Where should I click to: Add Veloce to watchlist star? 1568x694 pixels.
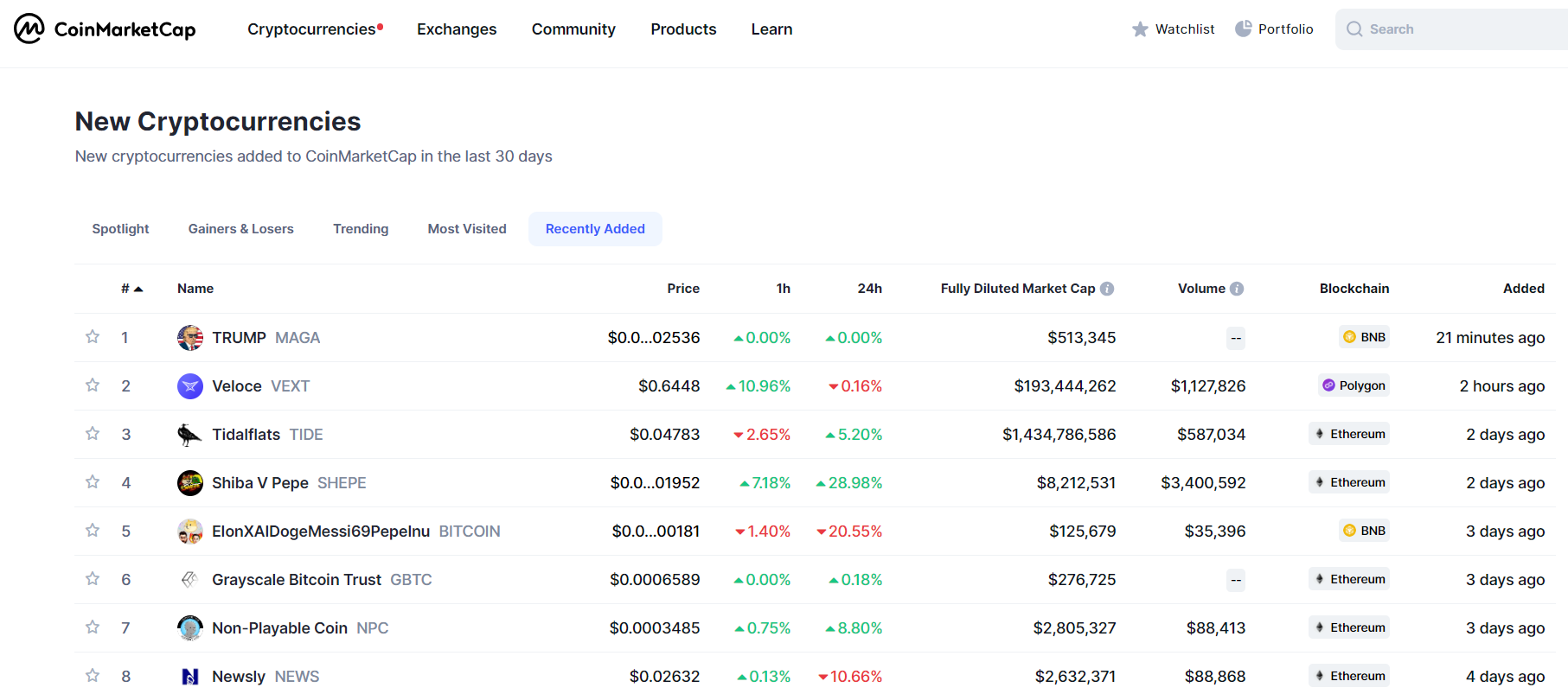click(x=93, y=385)
